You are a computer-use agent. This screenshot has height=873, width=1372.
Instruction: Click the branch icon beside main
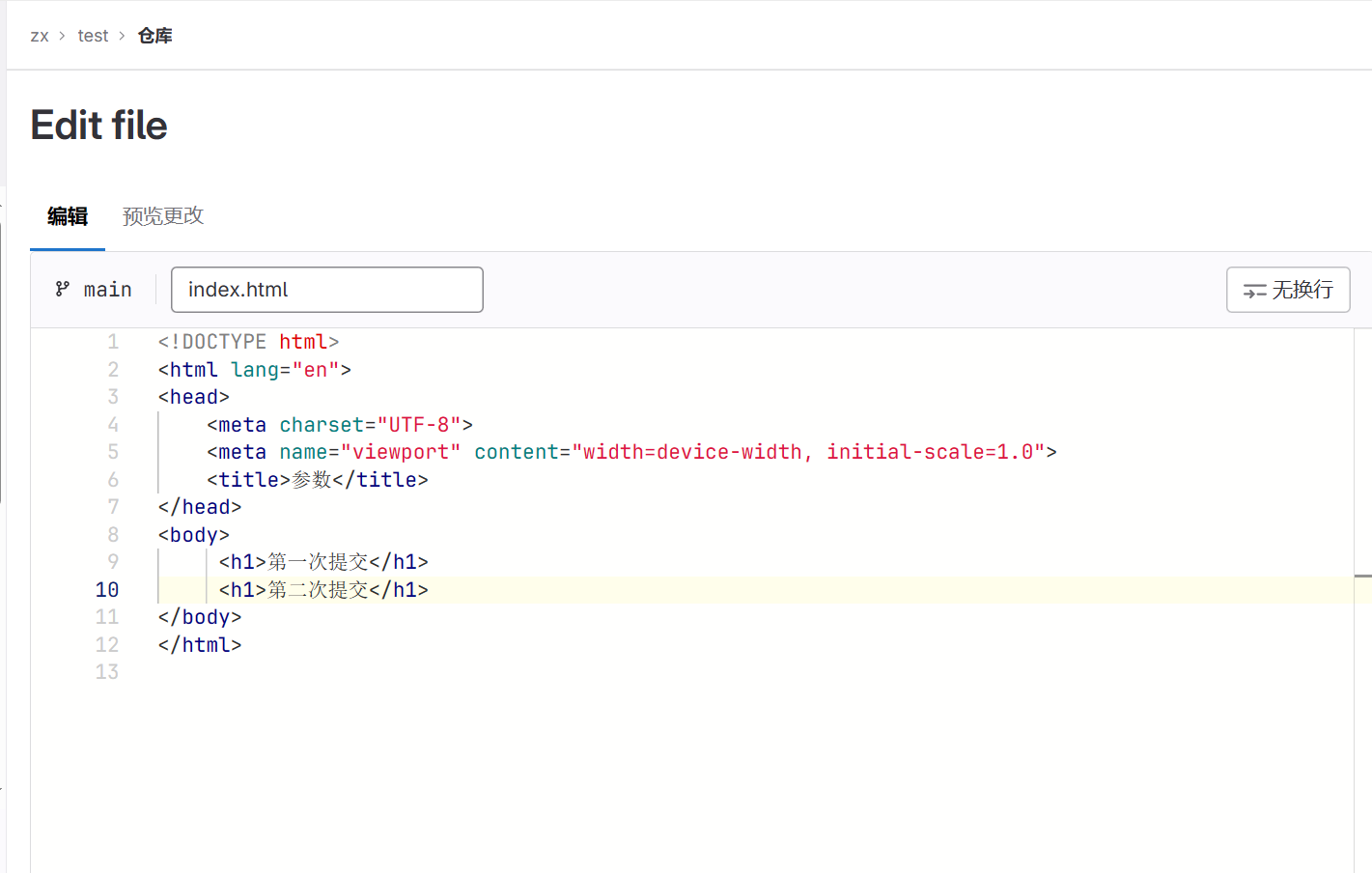[63, 289]
